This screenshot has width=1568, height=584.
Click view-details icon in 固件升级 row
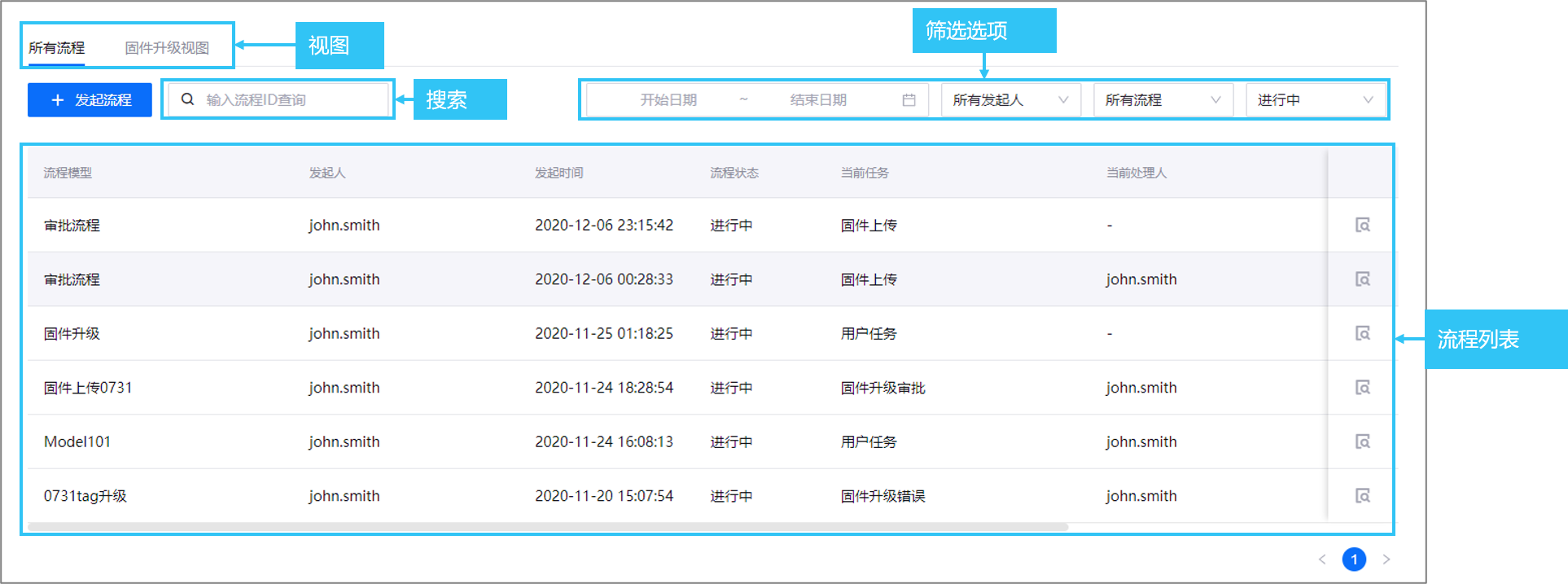[1362, 333]
